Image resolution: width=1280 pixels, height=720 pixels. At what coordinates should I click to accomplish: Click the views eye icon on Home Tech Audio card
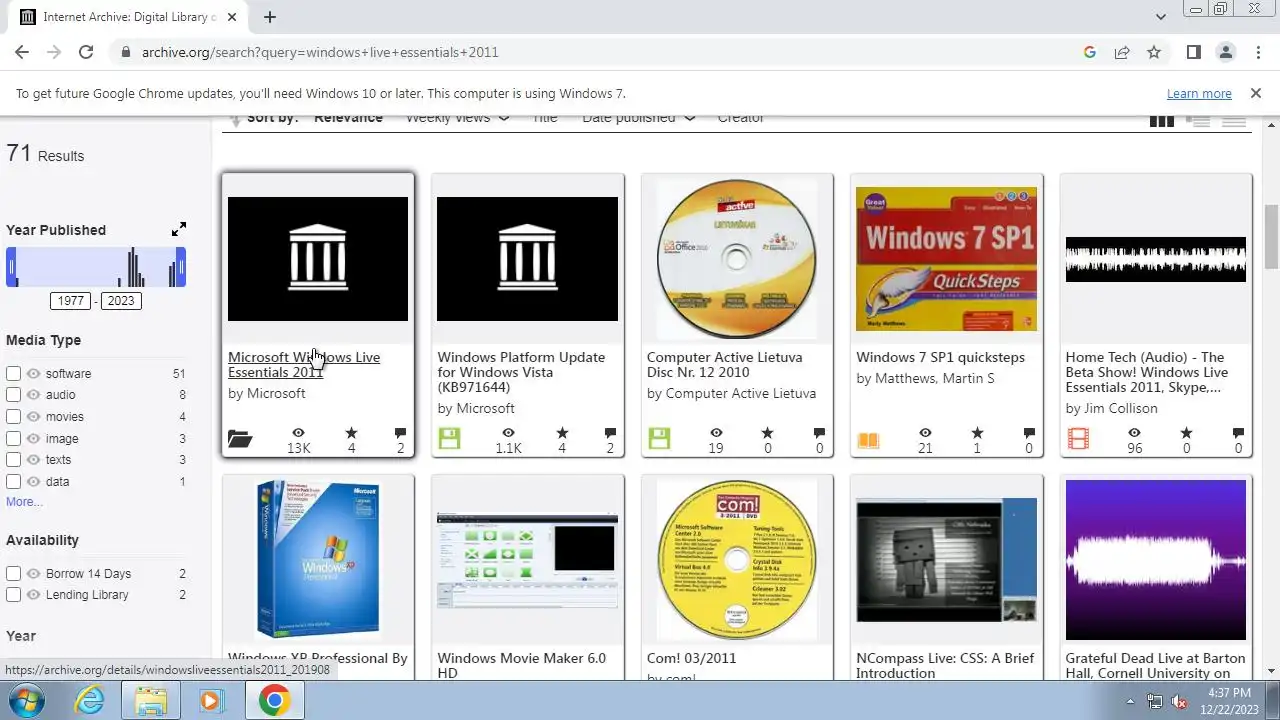click(x=1135, y=433)
